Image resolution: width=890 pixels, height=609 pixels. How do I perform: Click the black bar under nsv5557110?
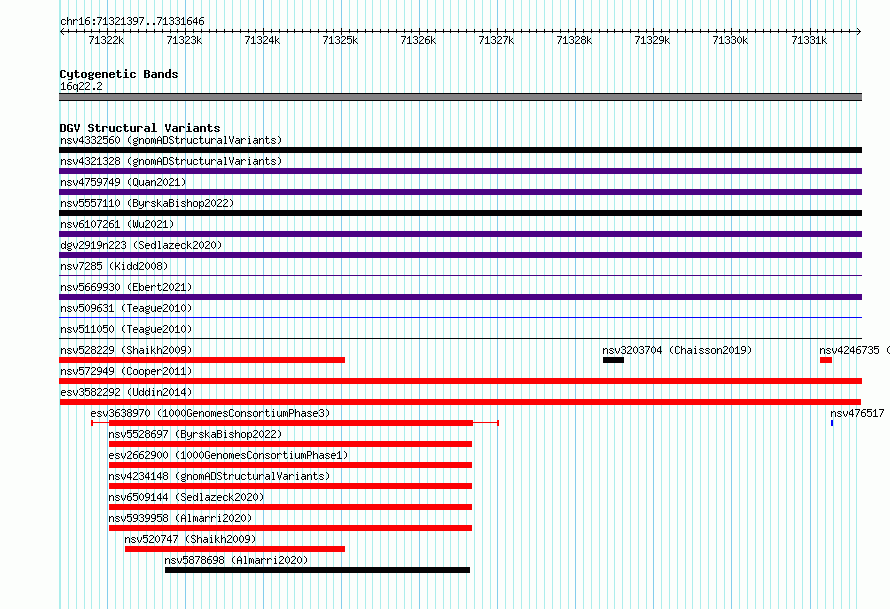[460, 213]
